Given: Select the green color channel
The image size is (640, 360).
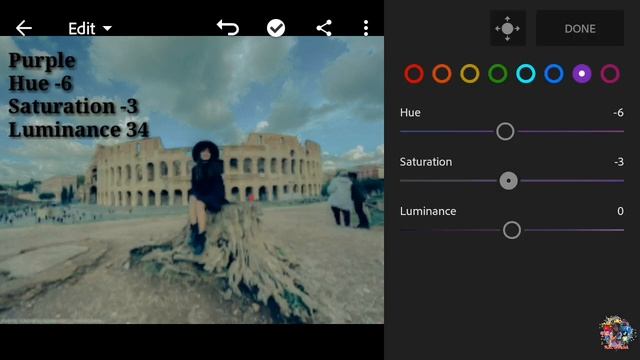Looking at the screenshot, I should [x=498, y=74].
